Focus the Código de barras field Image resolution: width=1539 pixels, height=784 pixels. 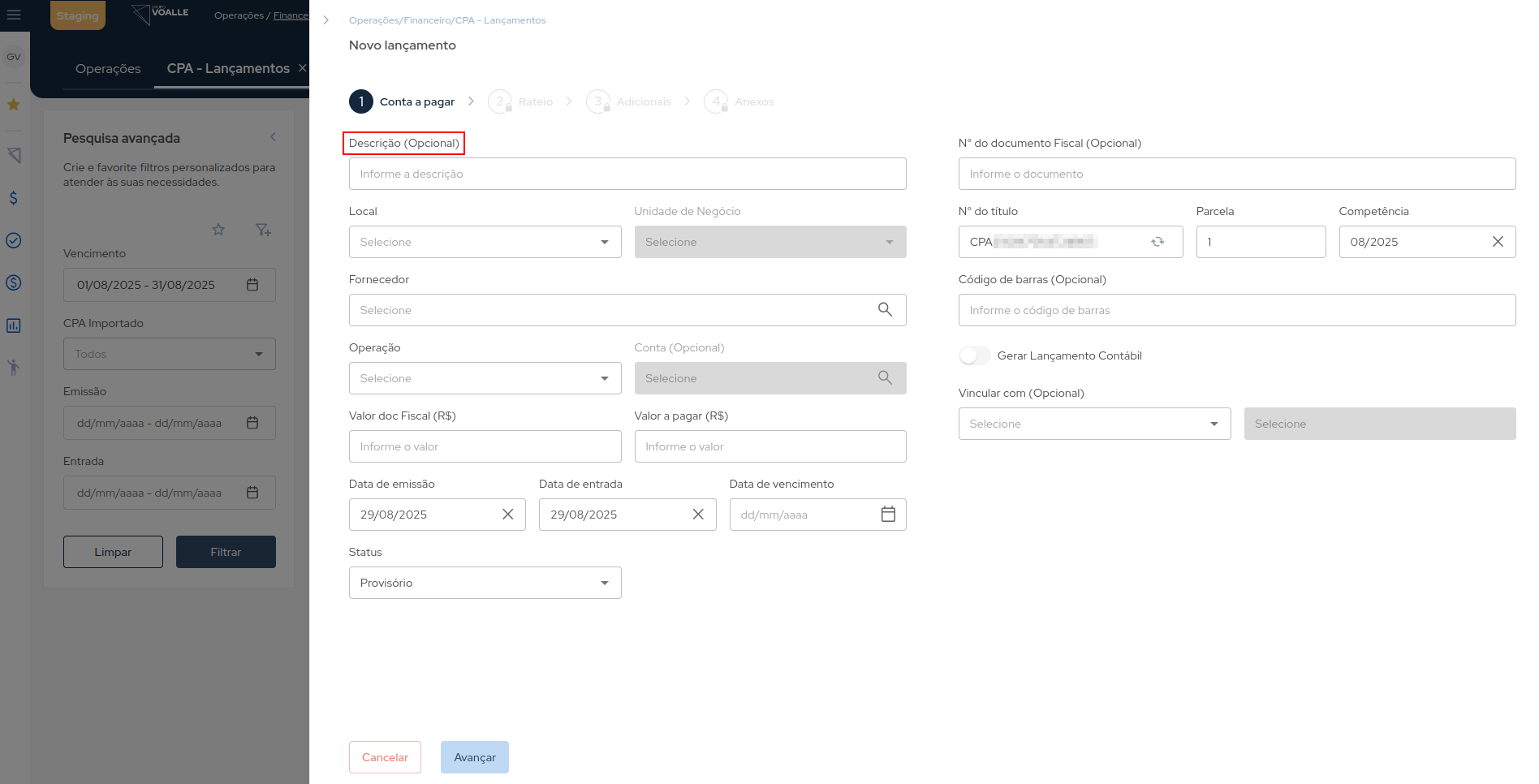tap(1237, 310)
